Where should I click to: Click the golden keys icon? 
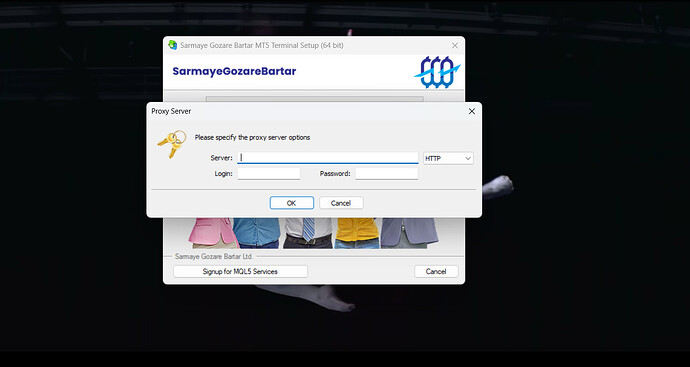(x=172, y=143)
